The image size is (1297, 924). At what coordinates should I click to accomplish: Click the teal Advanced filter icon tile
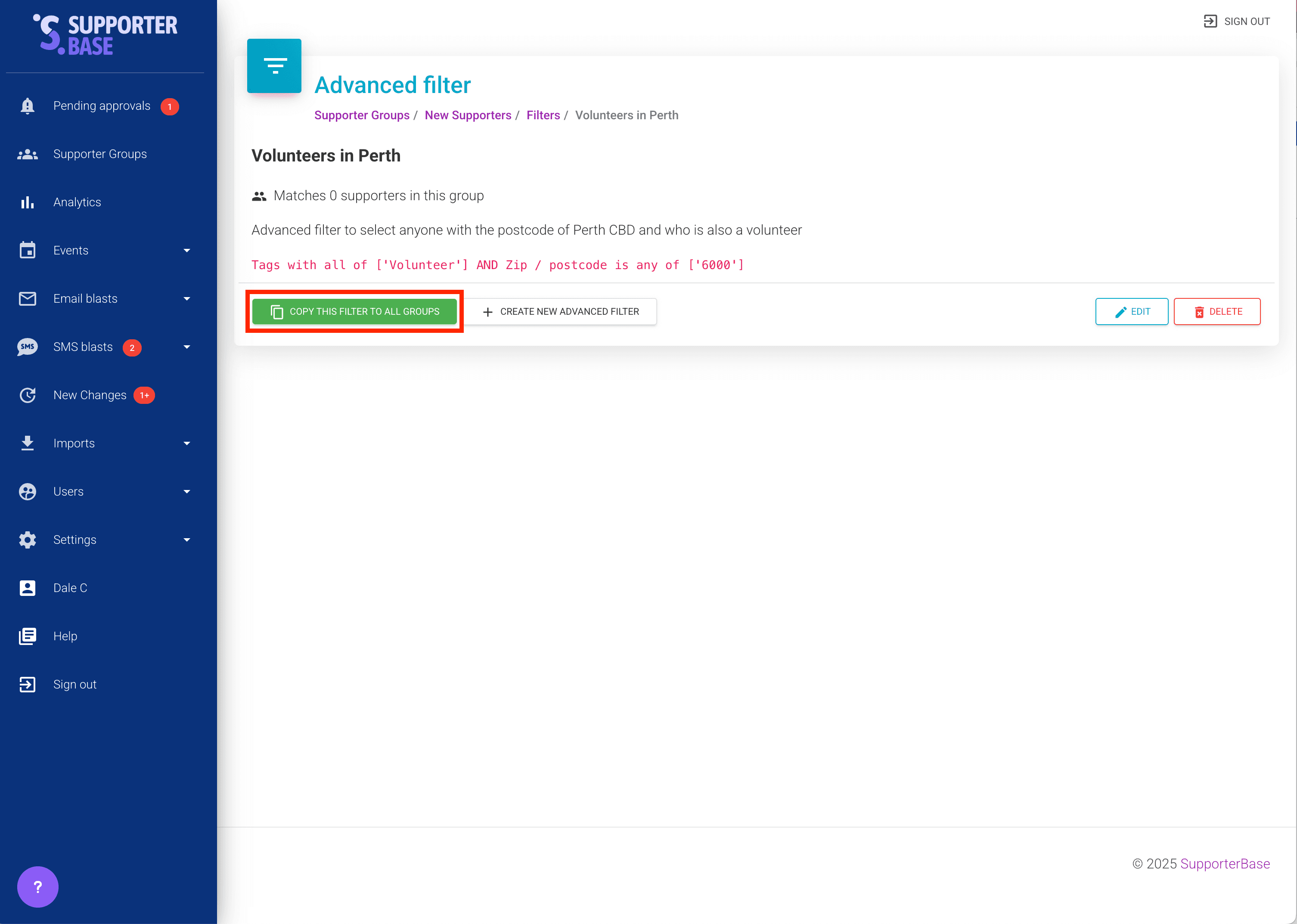pos(274,66)
